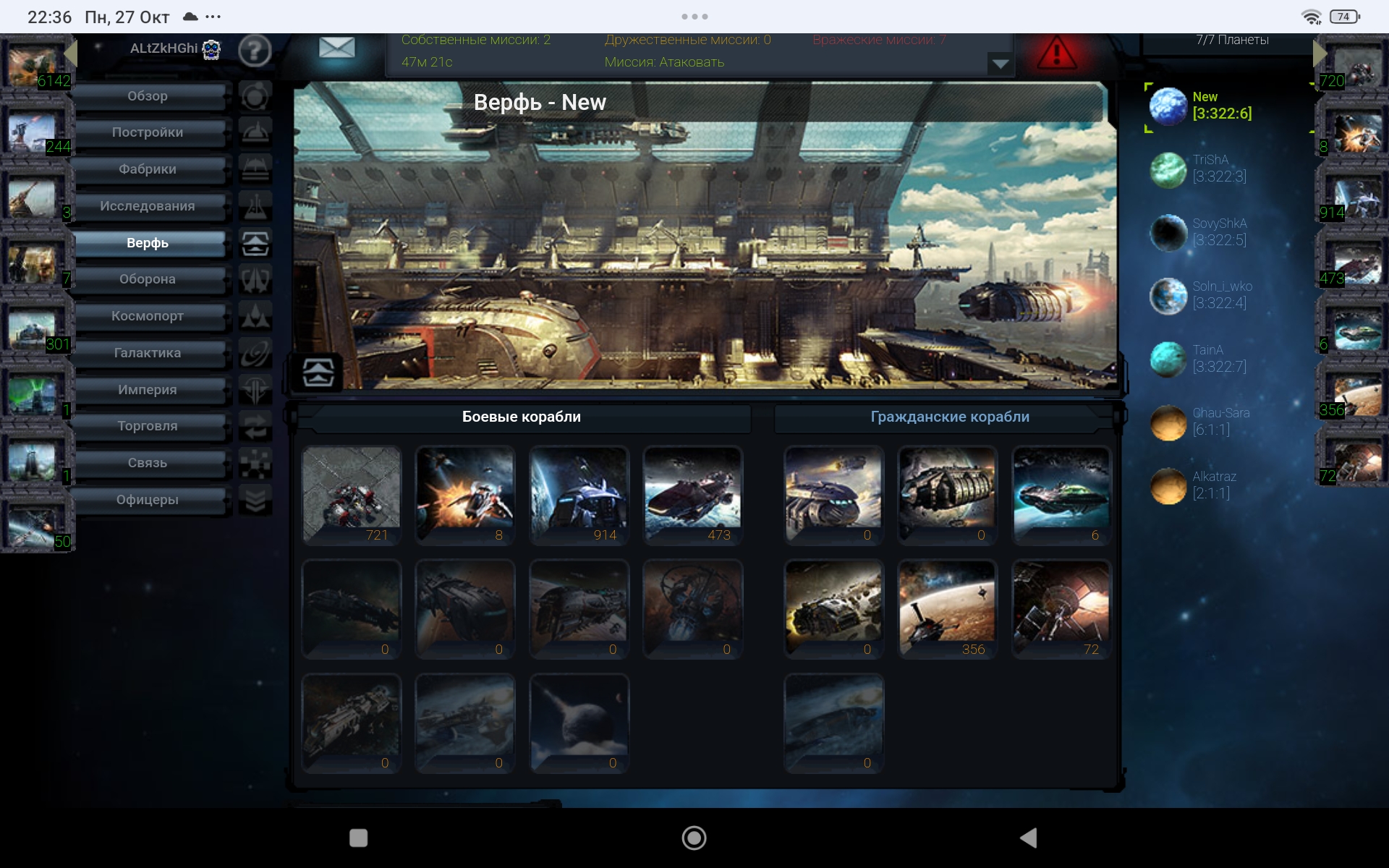Screen dimensions: 1389x868
Task: Click the red attack warning triangle
Action: [x=1057, y=53]
